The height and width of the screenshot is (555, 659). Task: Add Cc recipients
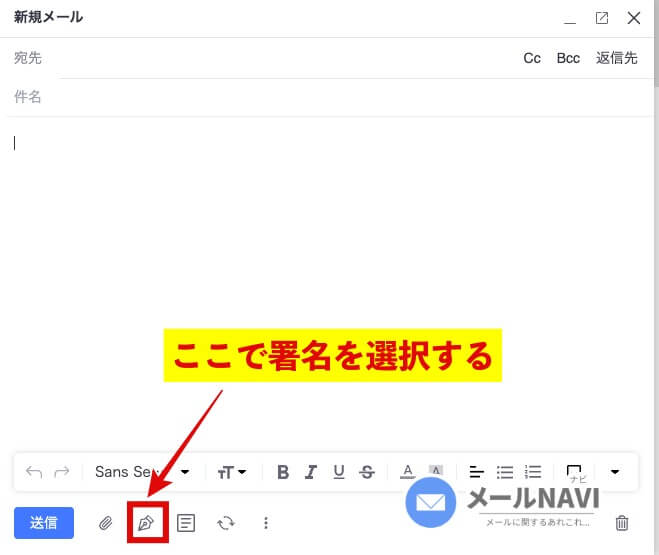(x=532, y=58)
